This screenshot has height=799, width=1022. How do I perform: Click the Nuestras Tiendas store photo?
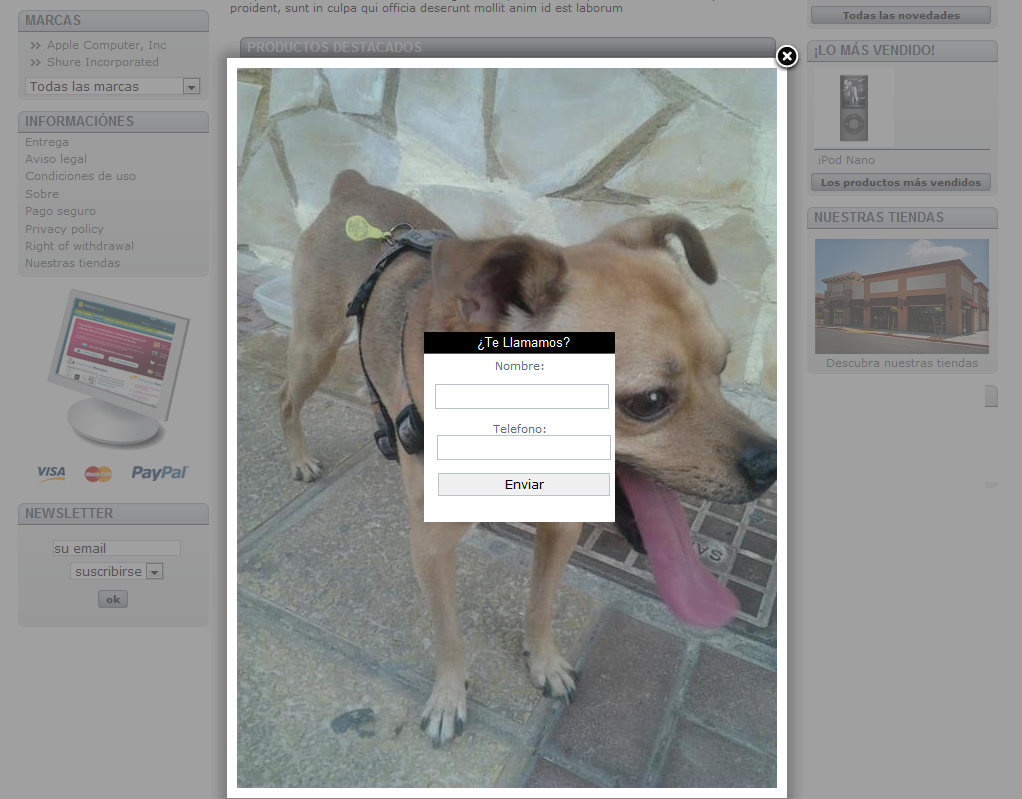pyautogui.click(x=901, y=295)
